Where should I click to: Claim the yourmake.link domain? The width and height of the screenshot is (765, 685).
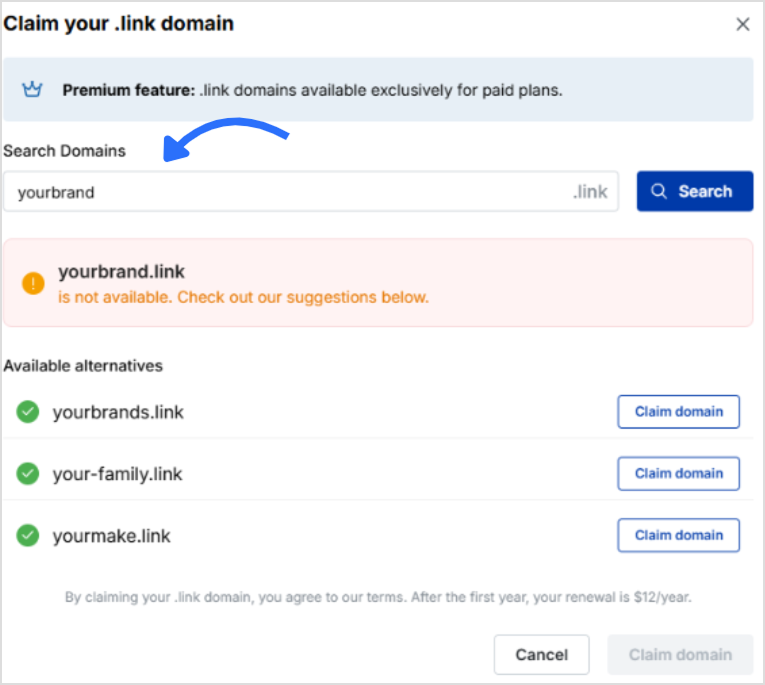(x=678, y=535)
